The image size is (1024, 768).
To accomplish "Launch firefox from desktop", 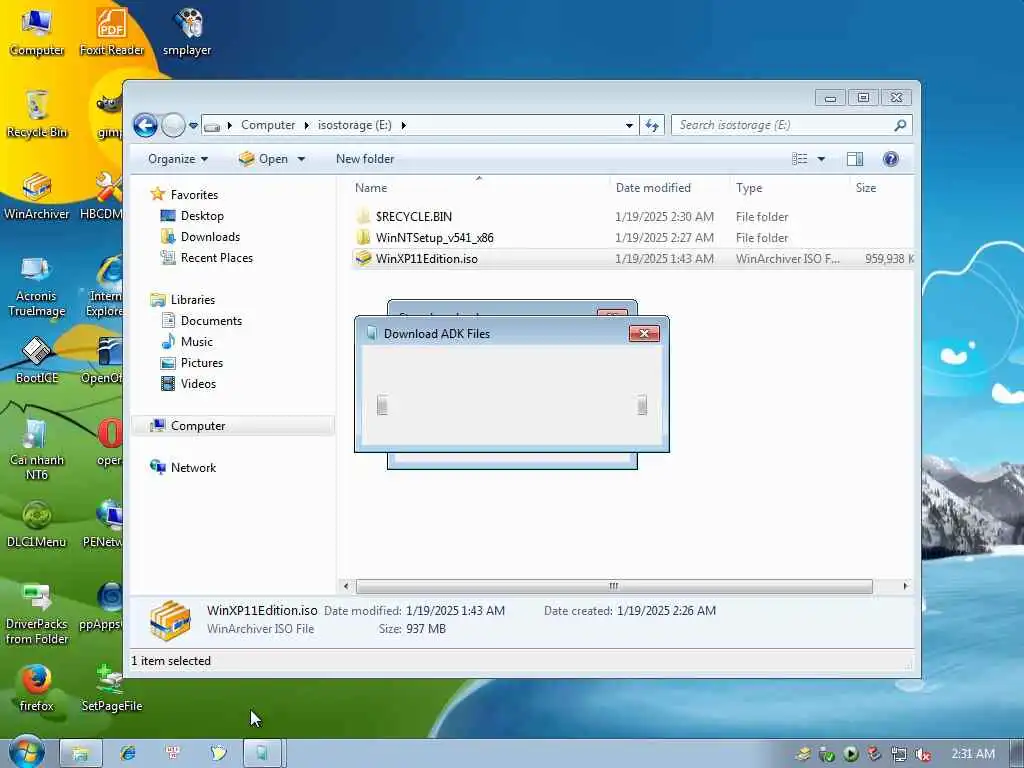I will 37,688.
